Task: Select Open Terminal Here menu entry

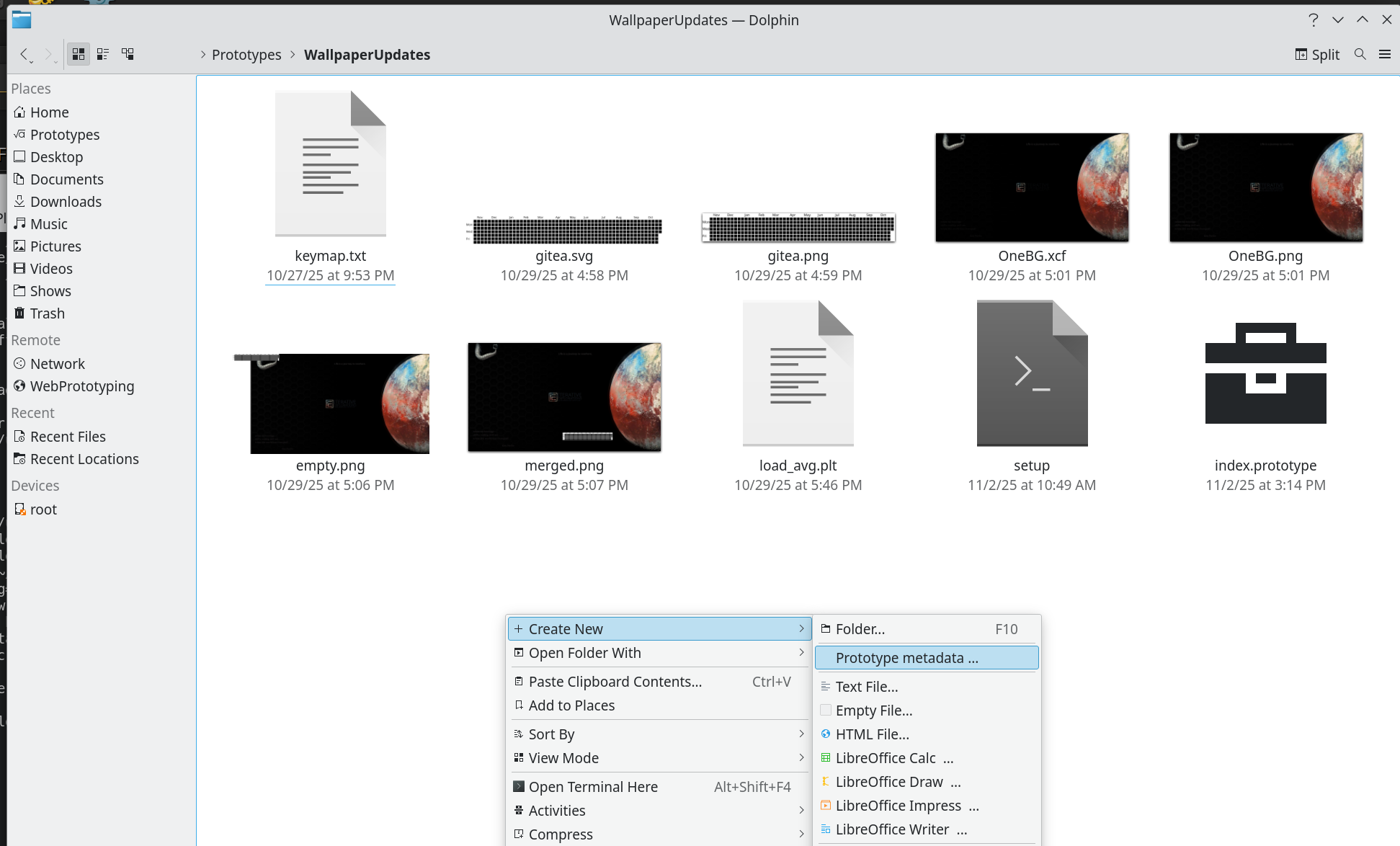Action: click(593, 787)
